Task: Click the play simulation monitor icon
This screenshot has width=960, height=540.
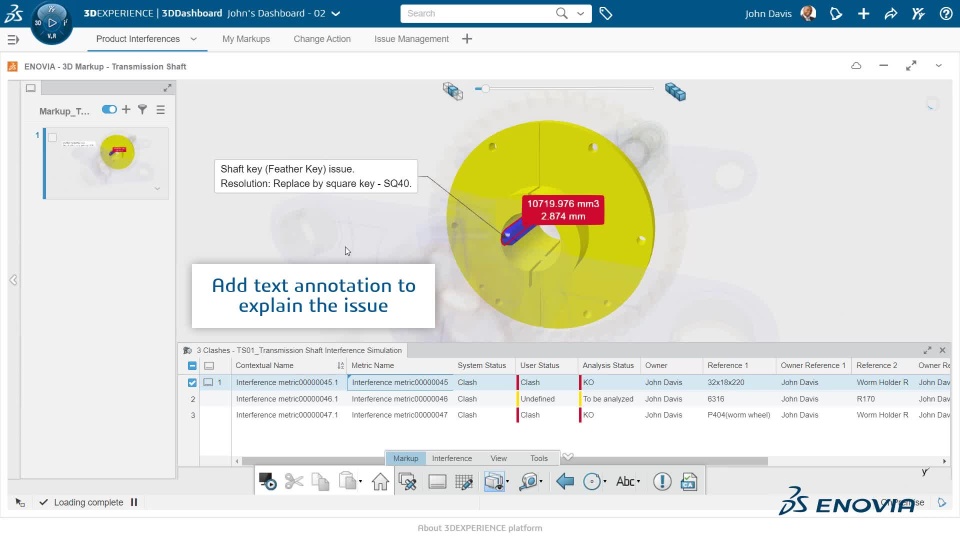Action: click(x=267, y=482)
